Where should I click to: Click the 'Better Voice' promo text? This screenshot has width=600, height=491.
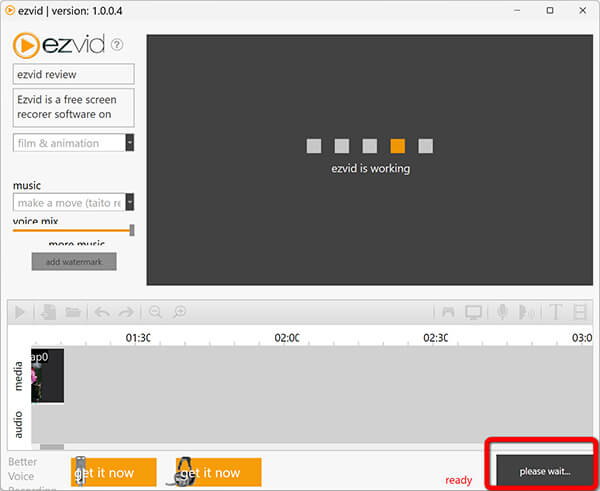(x=23, y=469)
